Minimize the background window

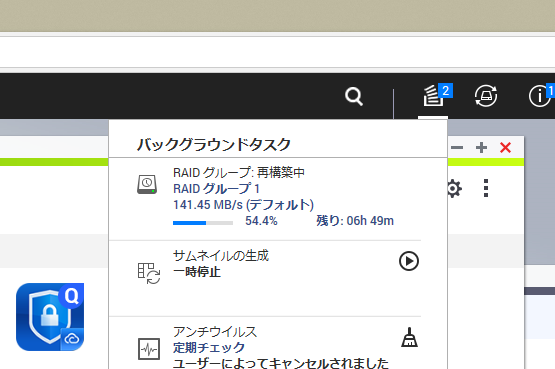457,147
